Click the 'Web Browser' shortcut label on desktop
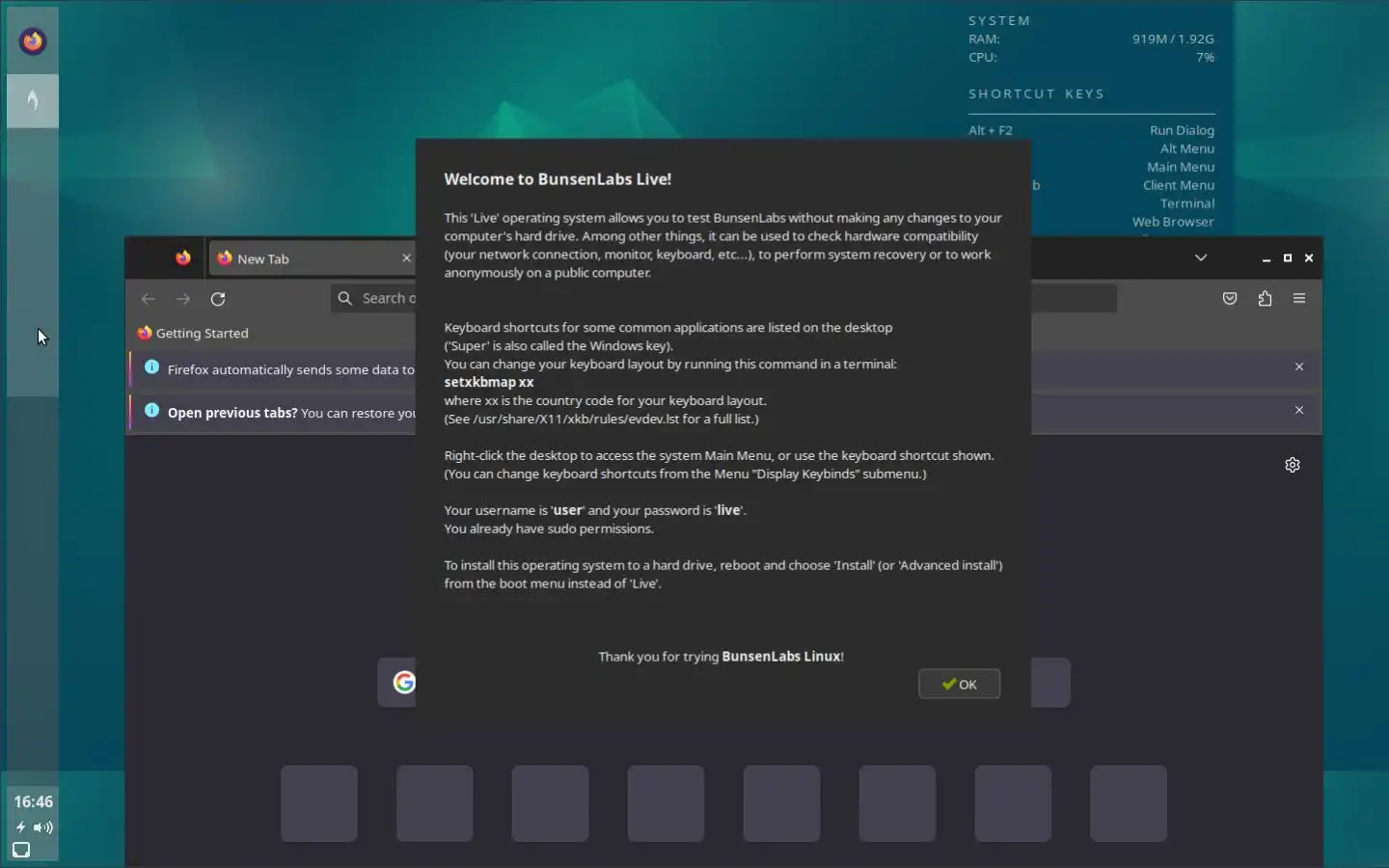This screenshot has width=1389, height=868. (1173, 222)
